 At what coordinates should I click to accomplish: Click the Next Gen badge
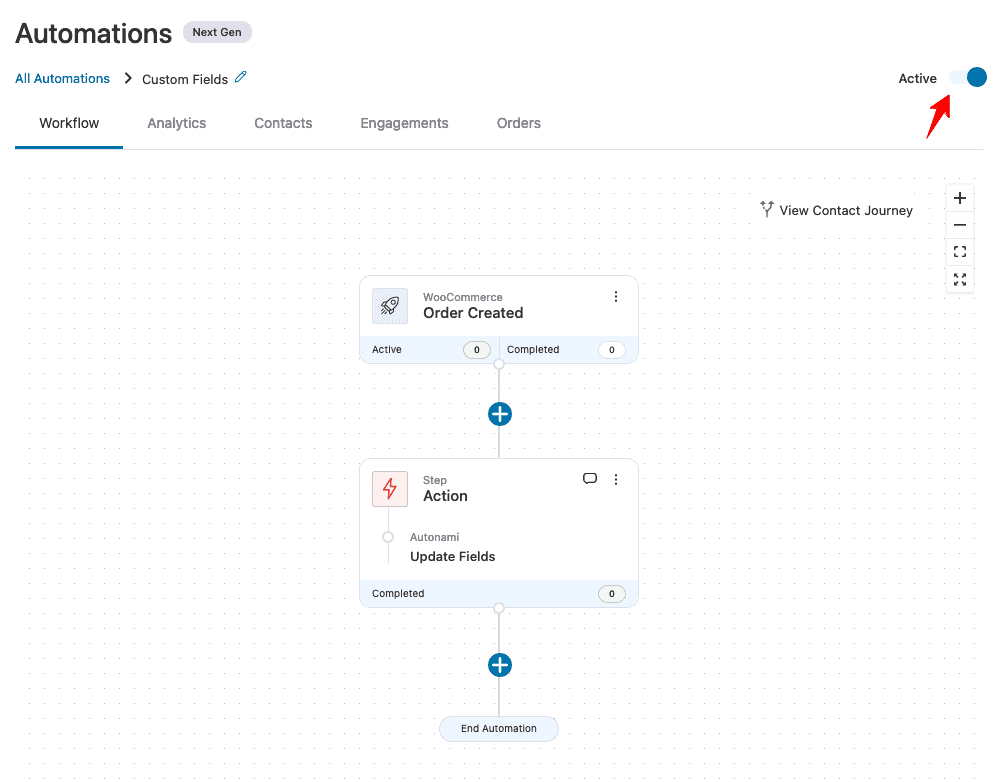[217, 32]
